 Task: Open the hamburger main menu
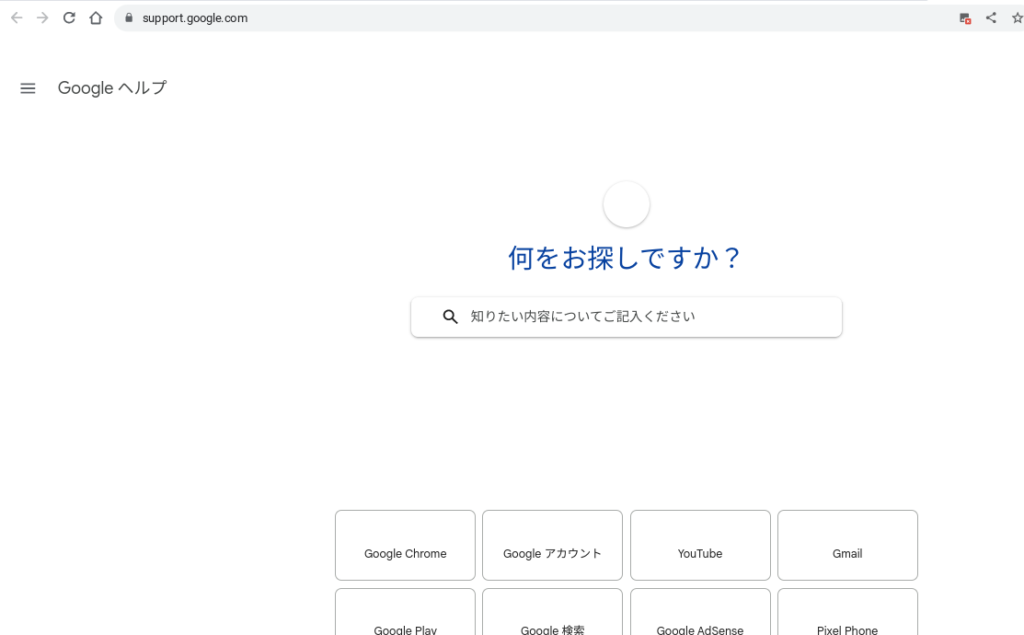point(28,88)
